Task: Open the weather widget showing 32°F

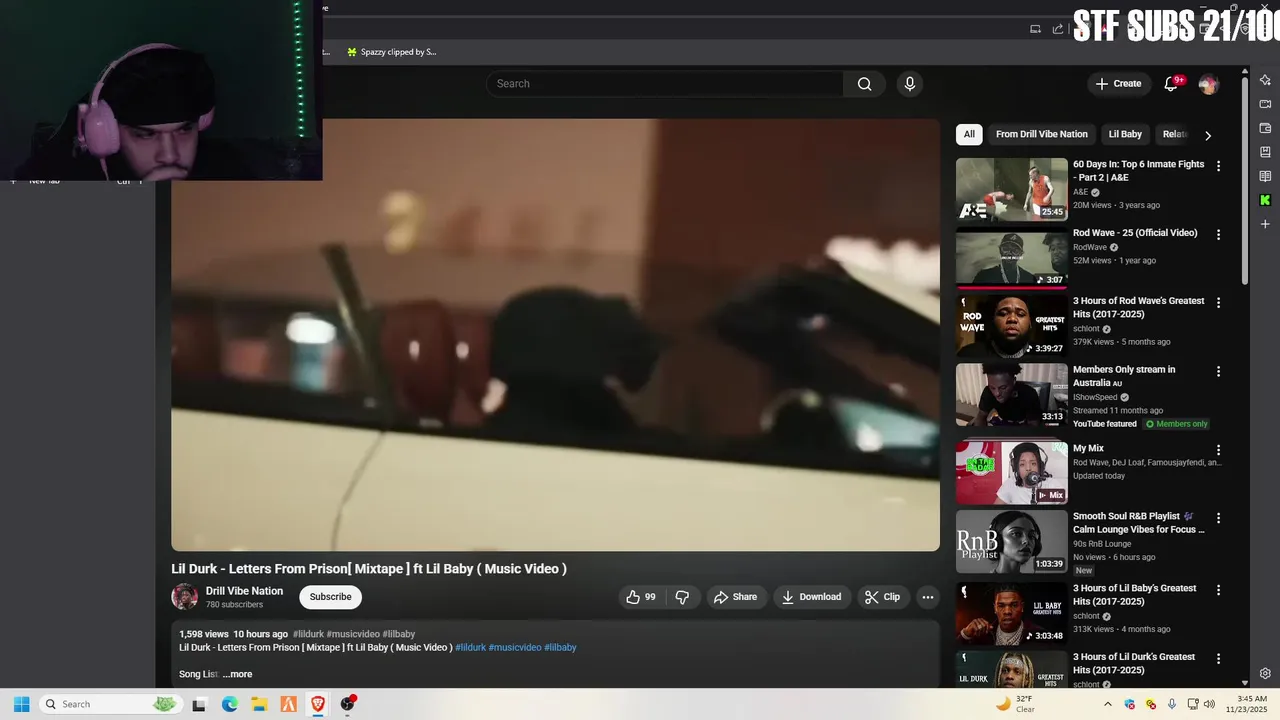Action: pos(1016,704)
